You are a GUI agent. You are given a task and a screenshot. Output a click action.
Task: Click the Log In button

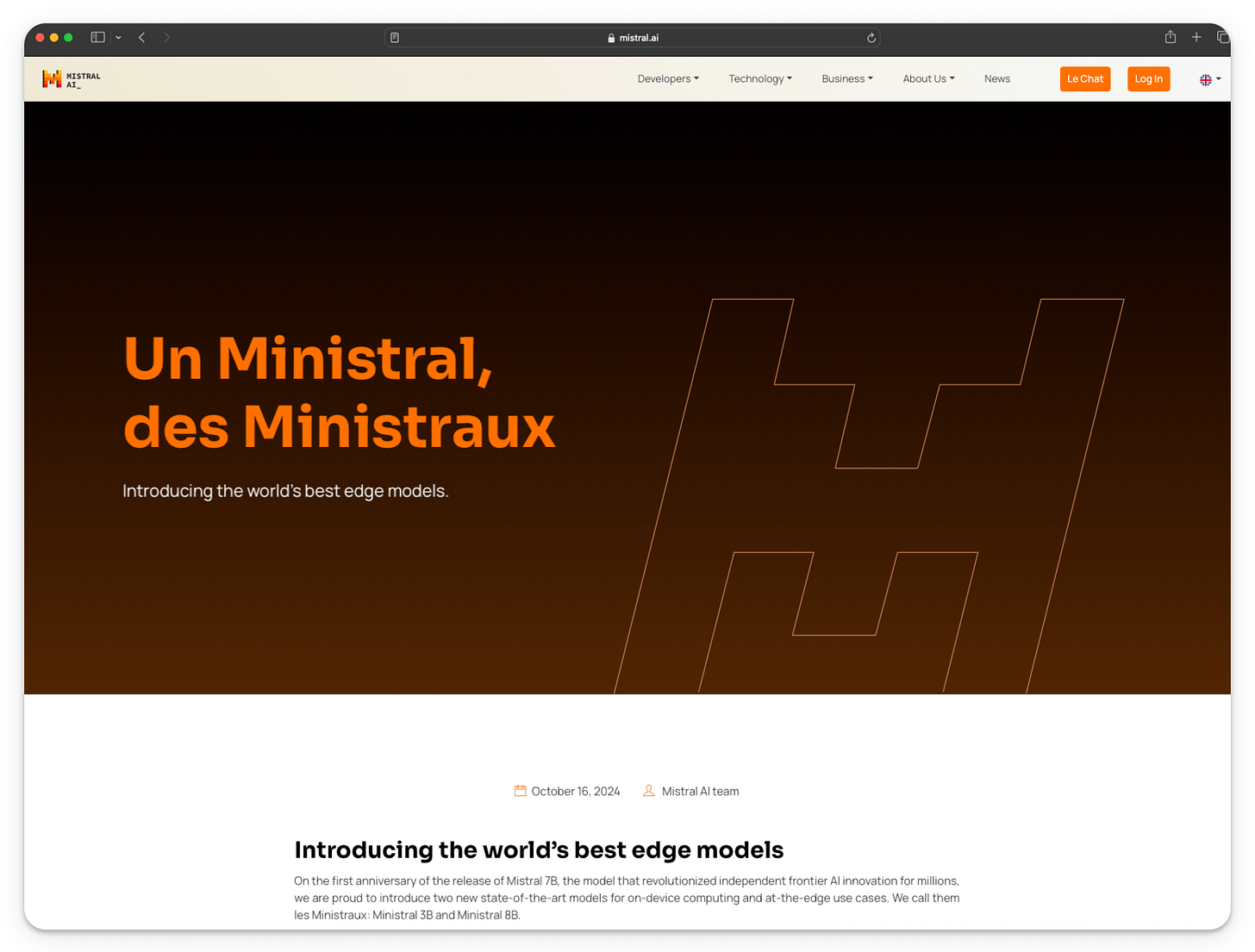tap(1148, 79)
